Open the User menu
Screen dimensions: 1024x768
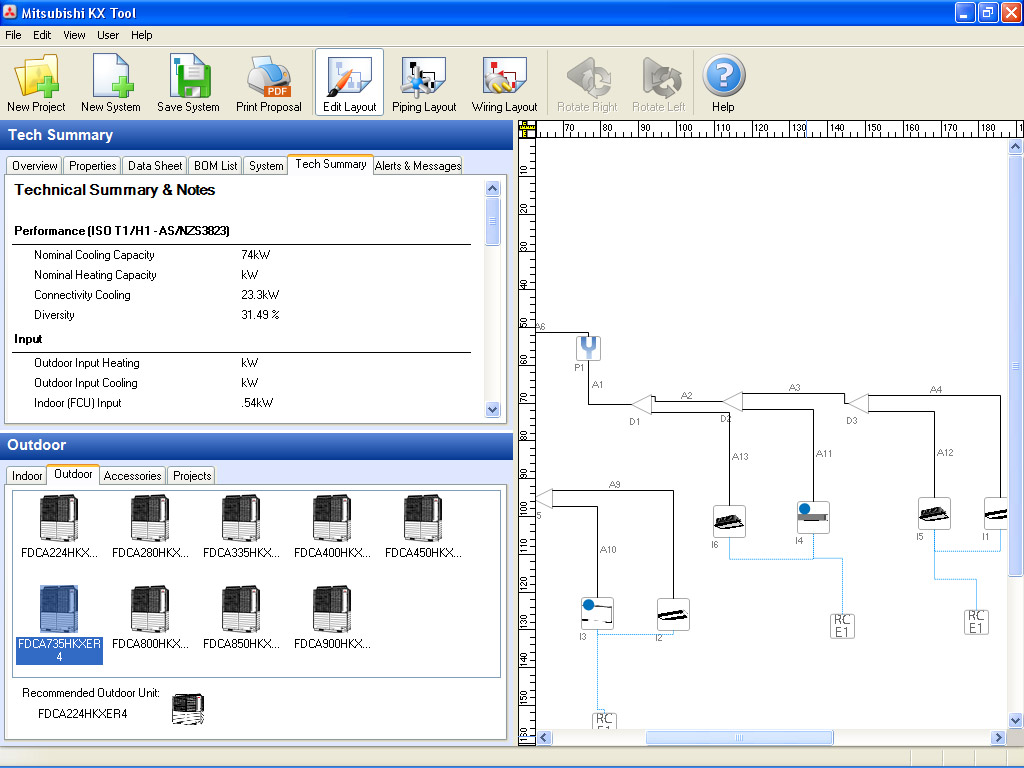(108, 35)
